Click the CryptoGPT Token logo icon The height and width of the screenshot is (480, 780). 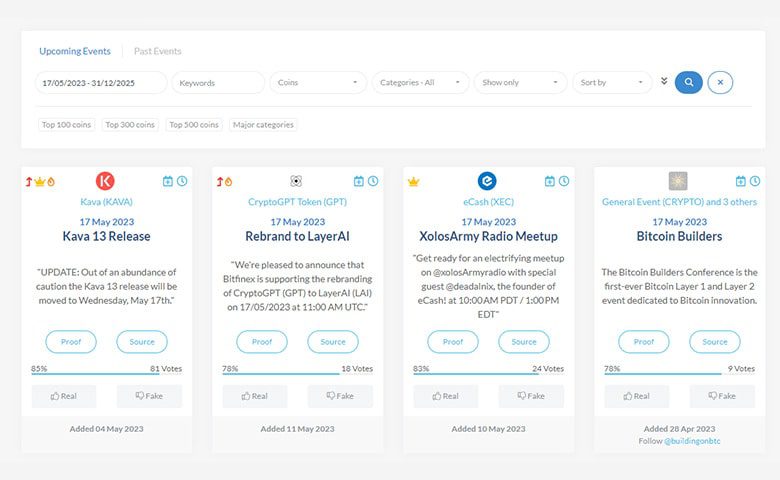pos(296,181)
